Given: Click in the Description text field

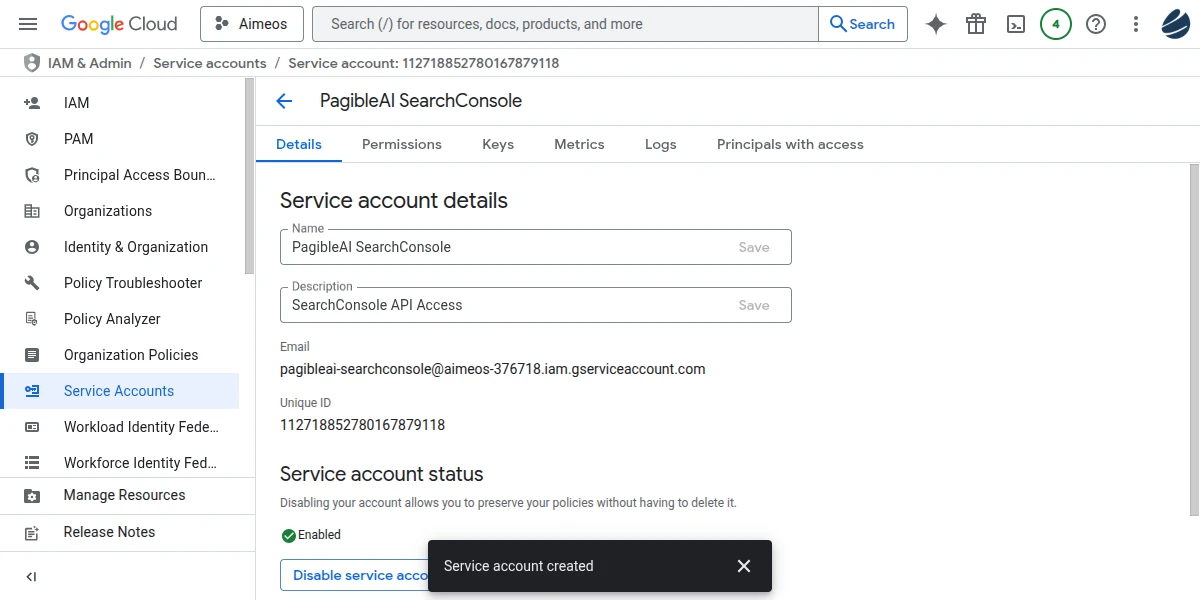Looking at the screenshot, I should tap(505, 305).
